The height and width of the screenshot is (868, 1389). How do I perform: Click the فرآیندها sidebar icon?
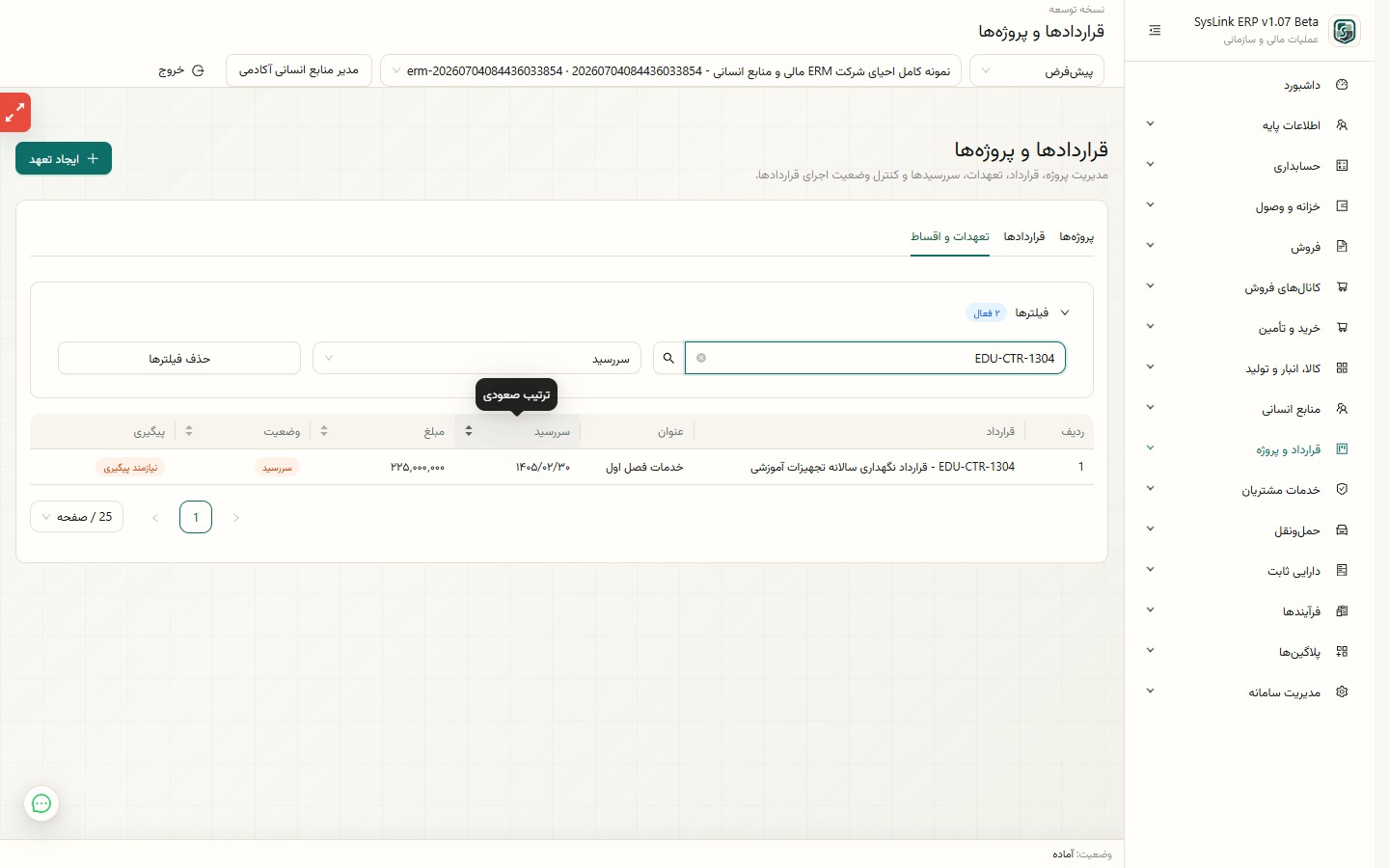pyautogui.click(x=1342, y=611)
